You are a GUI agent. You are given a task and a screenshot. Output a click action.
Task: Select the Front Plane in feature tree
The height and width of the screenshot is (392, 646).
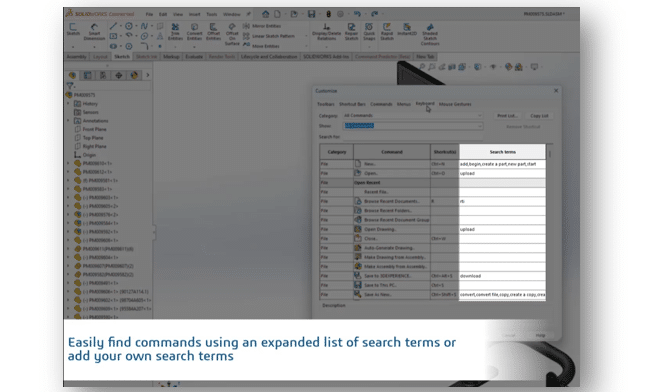tap(94, 129)
